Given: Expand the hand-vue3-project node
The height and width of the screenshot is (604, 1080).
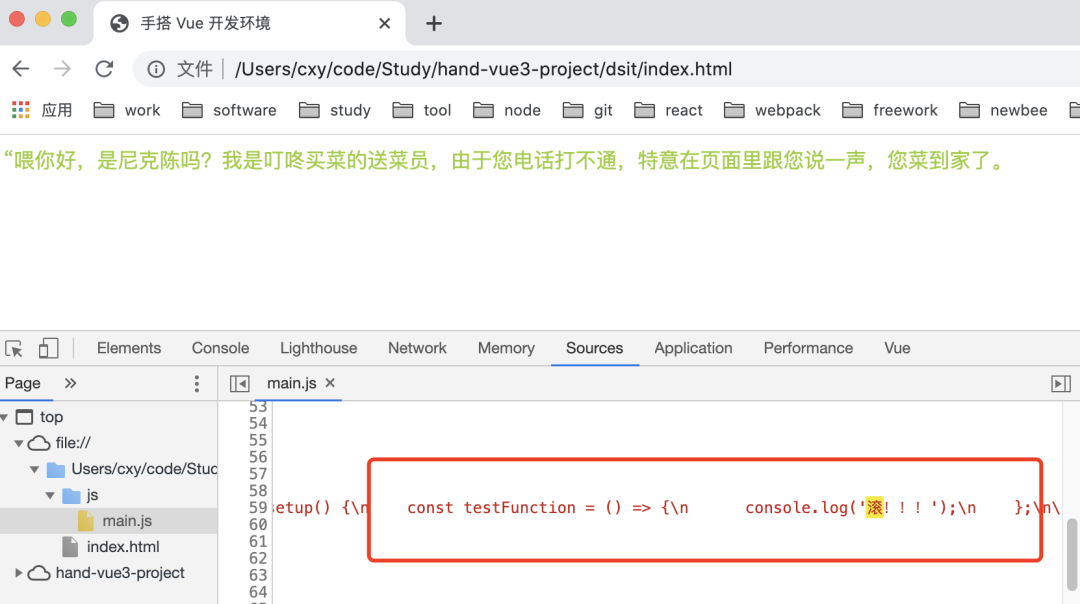Looking at the screenshot, I should 19,573.
